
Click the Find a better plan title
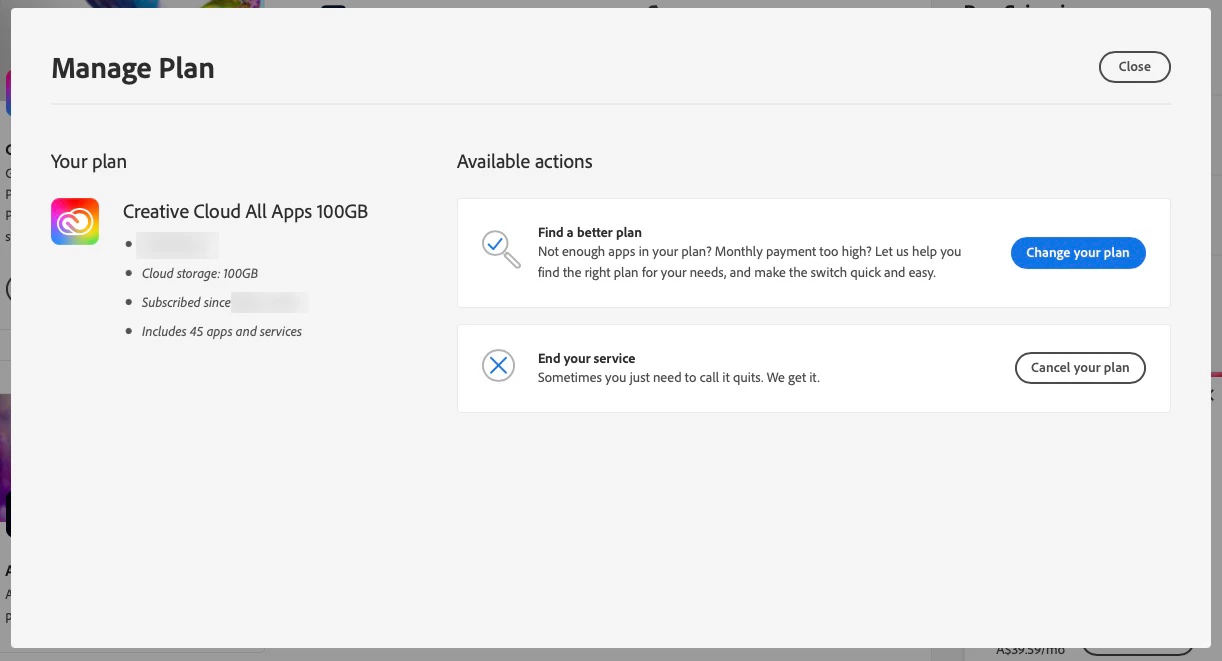point(589,233)
